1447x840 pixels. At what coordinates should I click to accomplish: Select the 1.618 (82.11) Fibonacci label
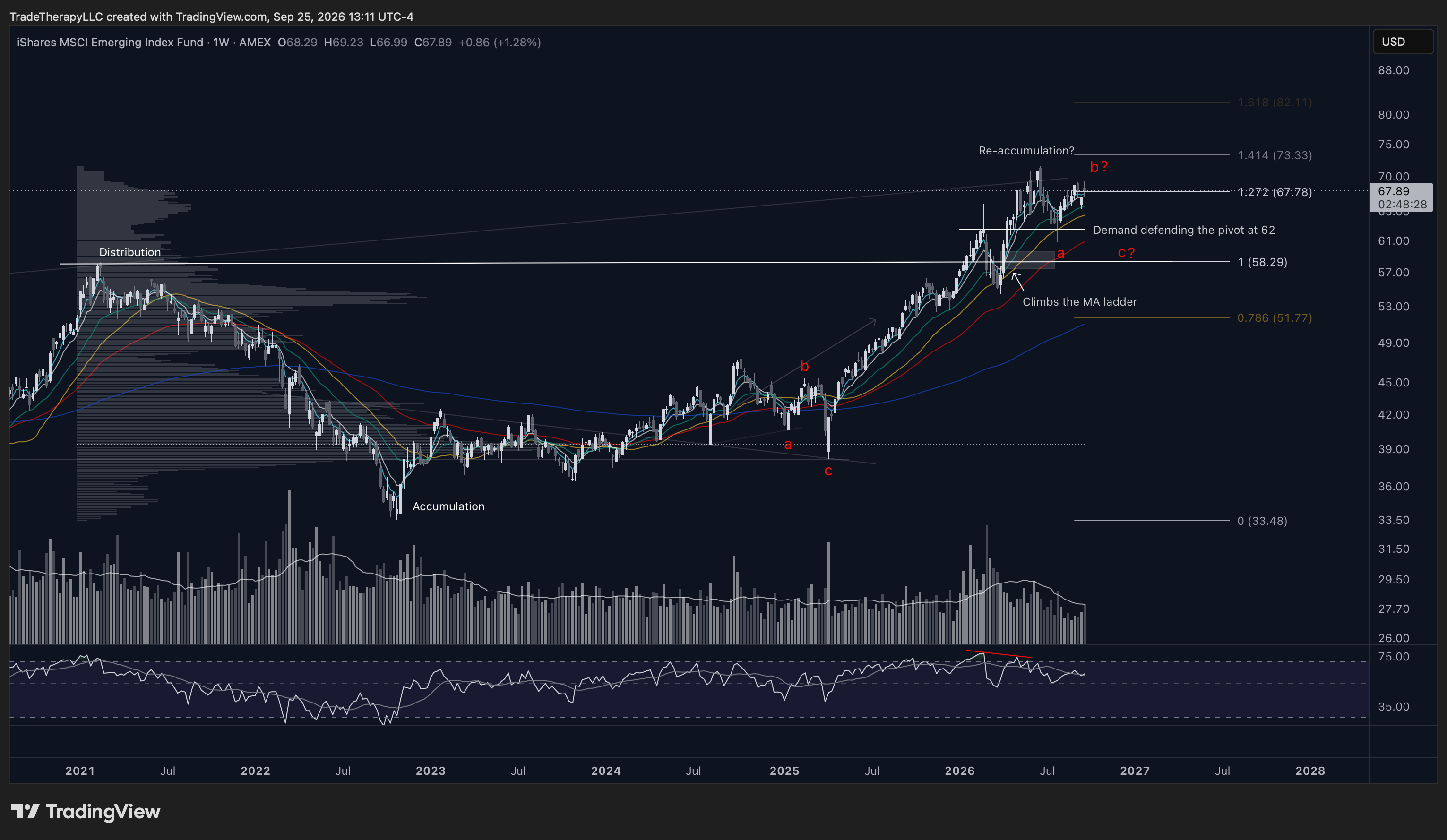click(1274, 103)
